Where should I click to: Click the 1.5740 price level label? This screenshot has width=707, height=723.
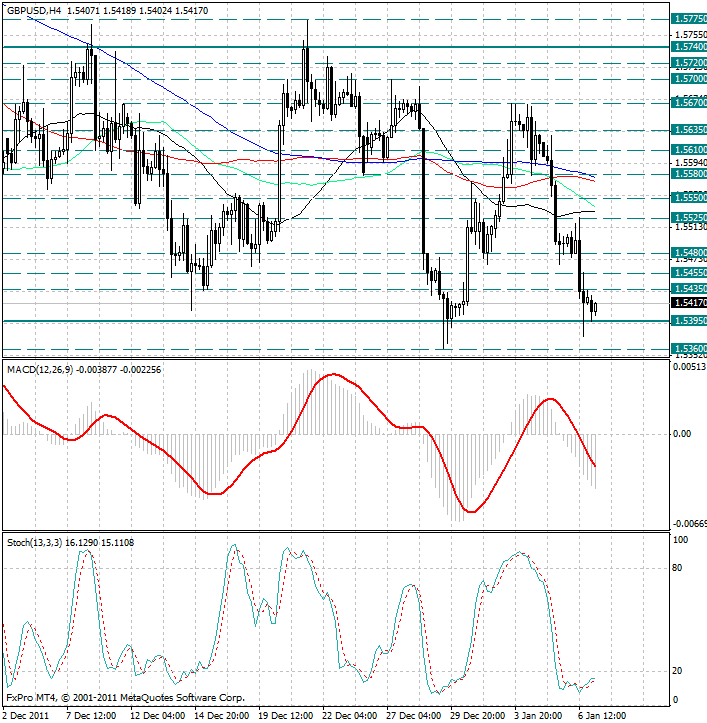(689, 47)
